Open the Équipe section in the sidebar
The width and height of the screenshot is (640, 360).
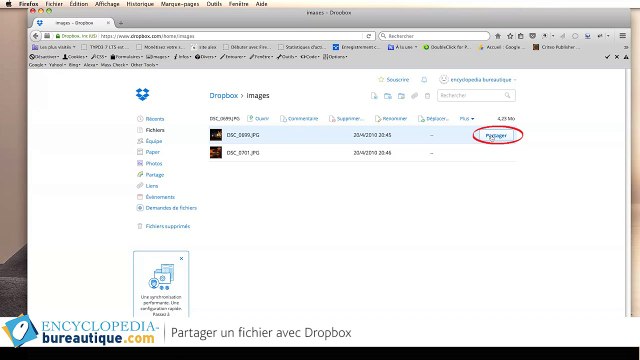154,141
